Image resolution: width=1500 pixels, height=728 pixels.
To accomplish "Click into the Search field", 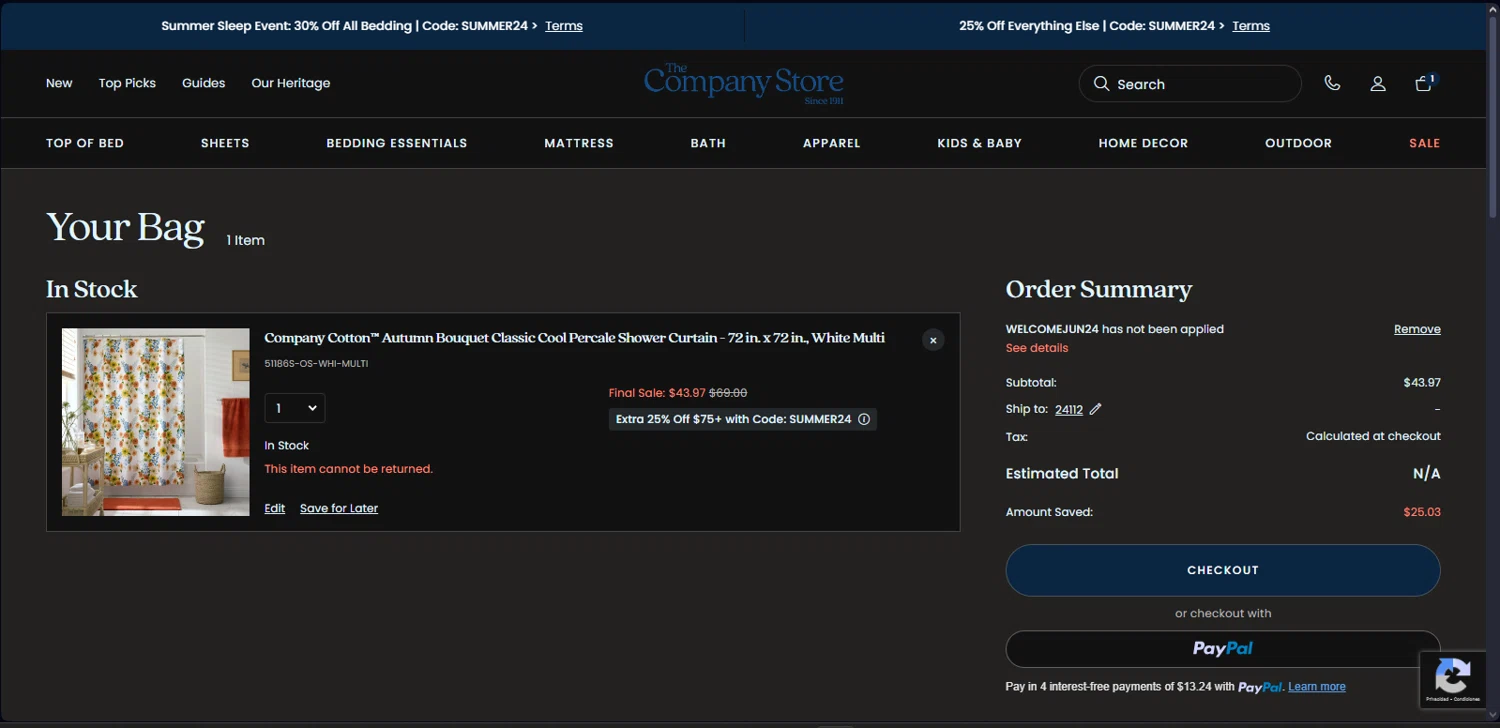I will coord(1190,84).
